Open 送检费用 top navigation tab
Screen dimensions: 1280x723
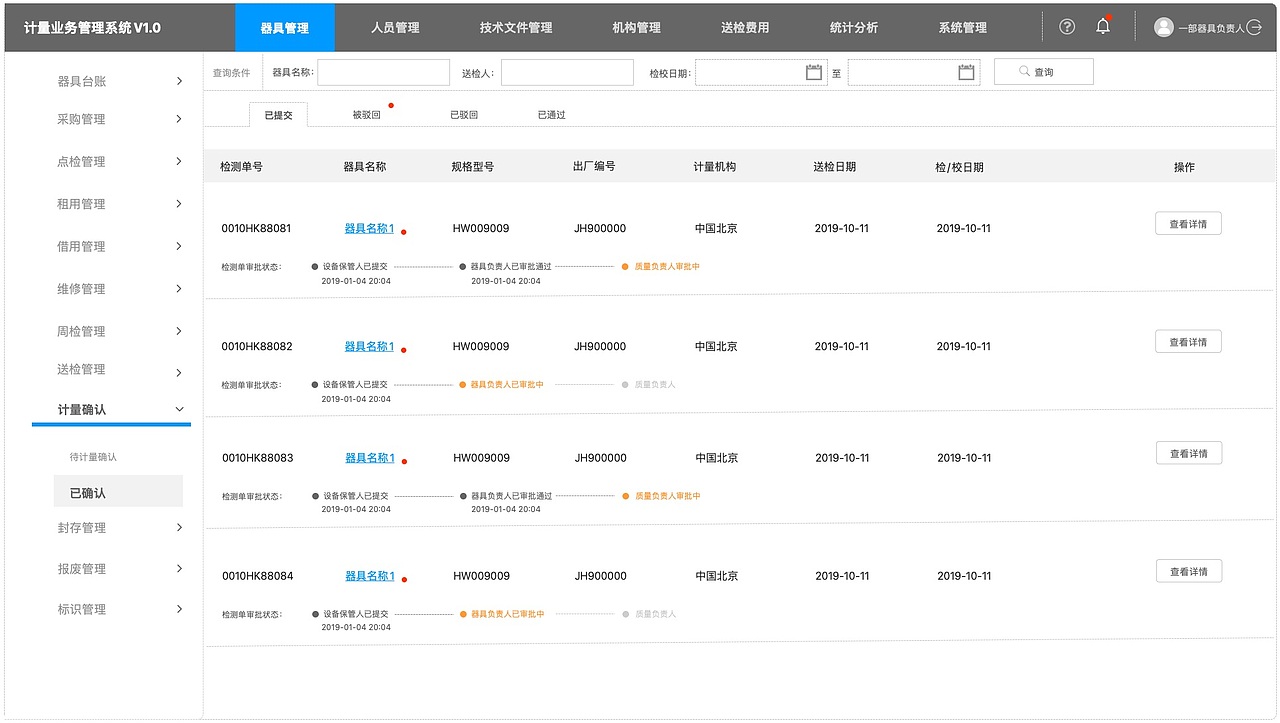[x=745, y=28]
